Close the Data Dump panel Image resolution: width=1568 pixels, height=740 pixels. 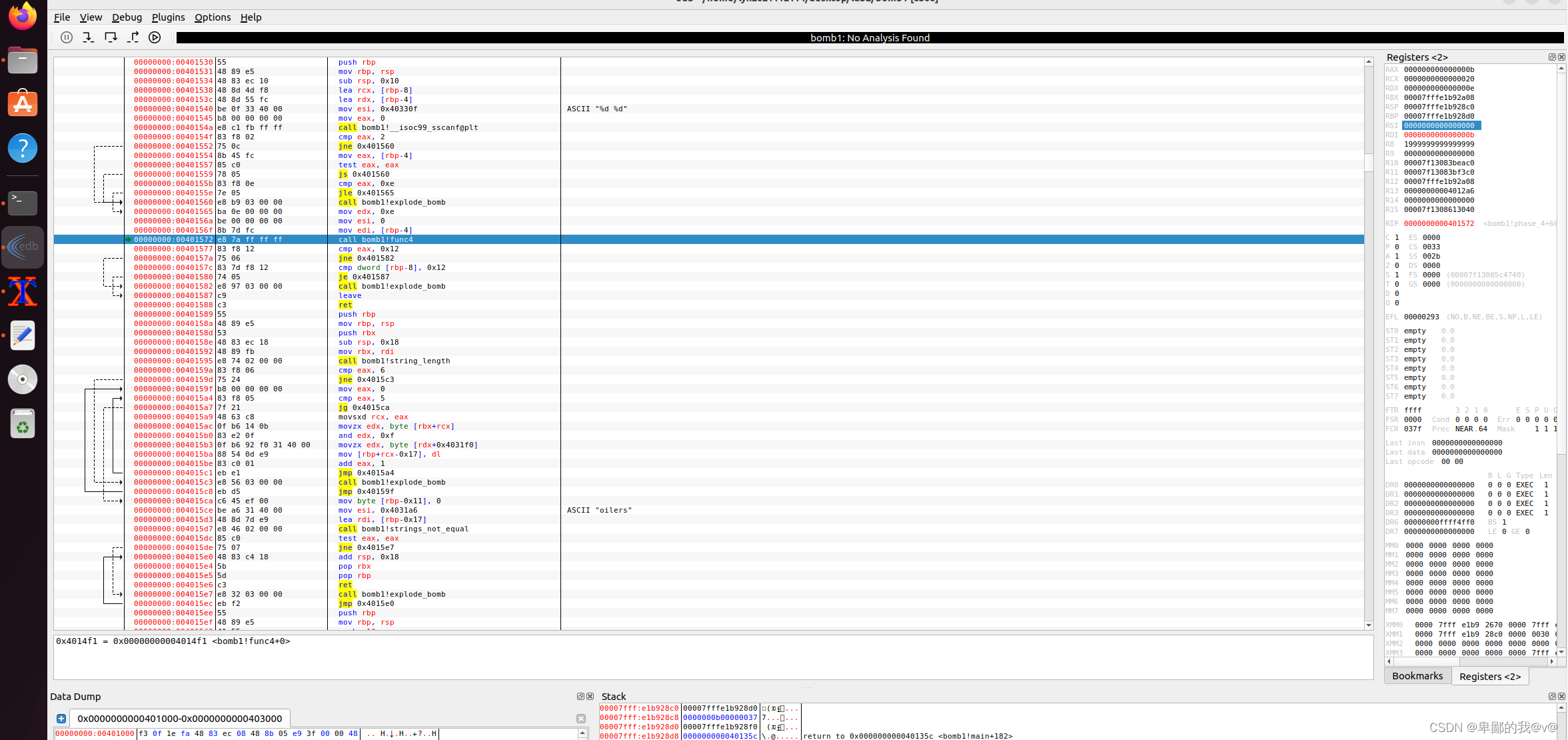(x=590, y=696)
